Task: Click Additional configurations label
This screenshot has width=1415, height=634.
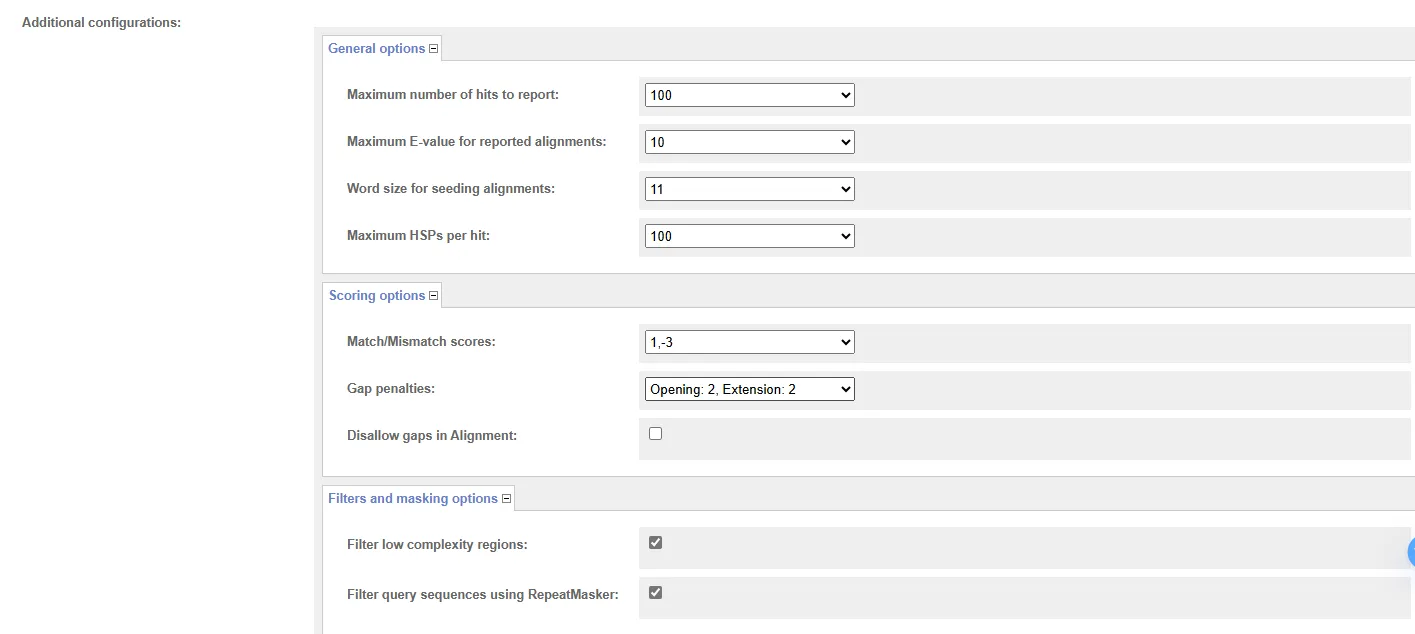Action: pos(101,22)
